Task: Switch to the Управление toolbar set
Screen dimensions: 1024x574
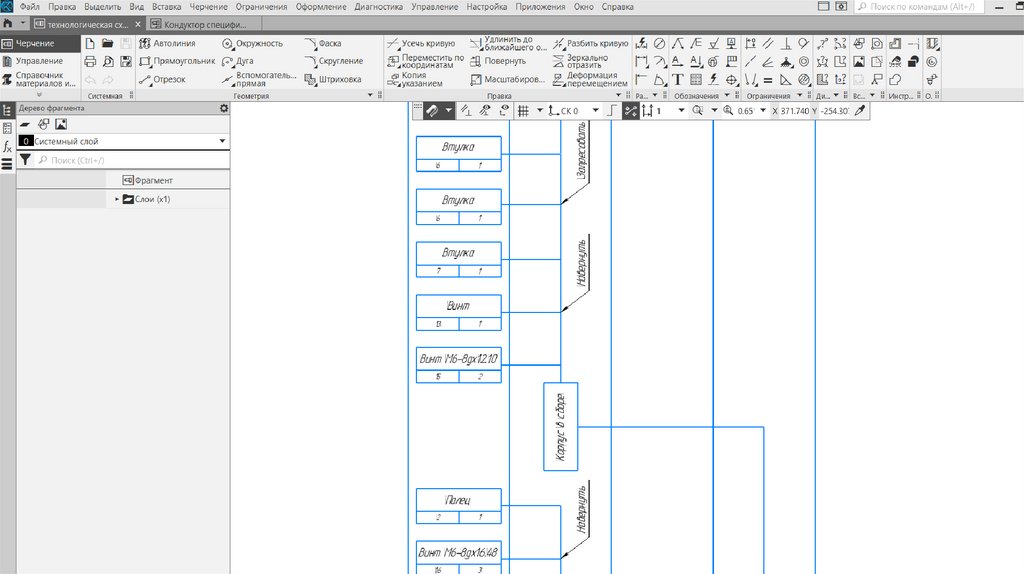Action: (38, 61)
